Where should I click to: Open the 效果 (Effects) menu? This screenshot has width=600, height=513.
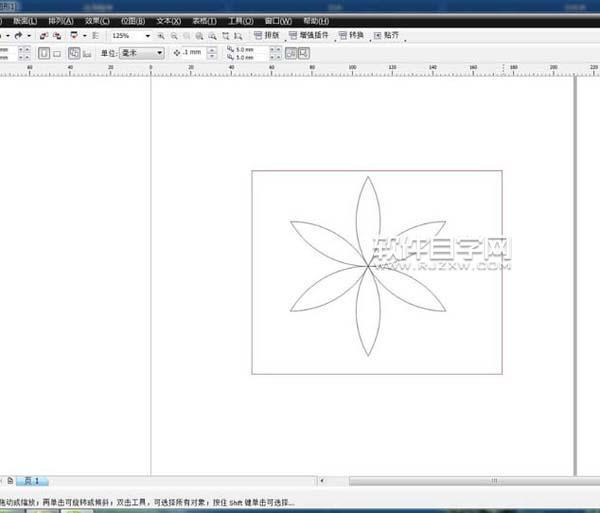(x=98, y=20)
